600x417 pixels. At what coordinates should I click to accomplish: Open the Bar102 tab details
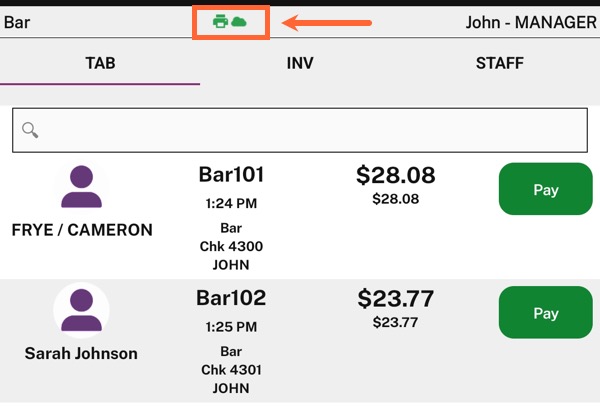[x=231, y=298]
